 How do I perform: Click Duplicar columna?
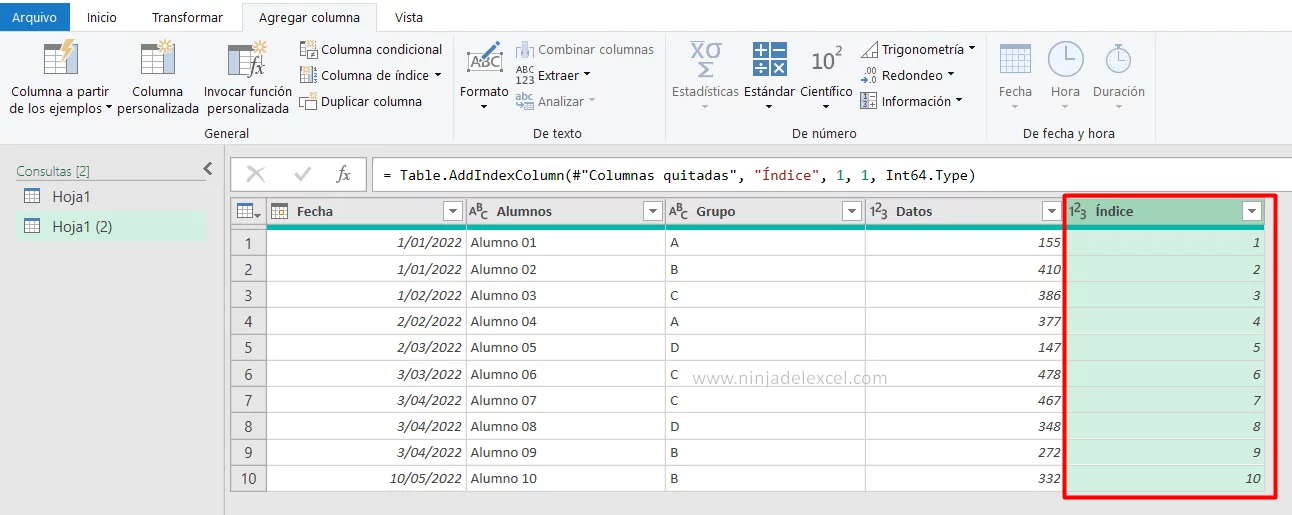(361, 101)
